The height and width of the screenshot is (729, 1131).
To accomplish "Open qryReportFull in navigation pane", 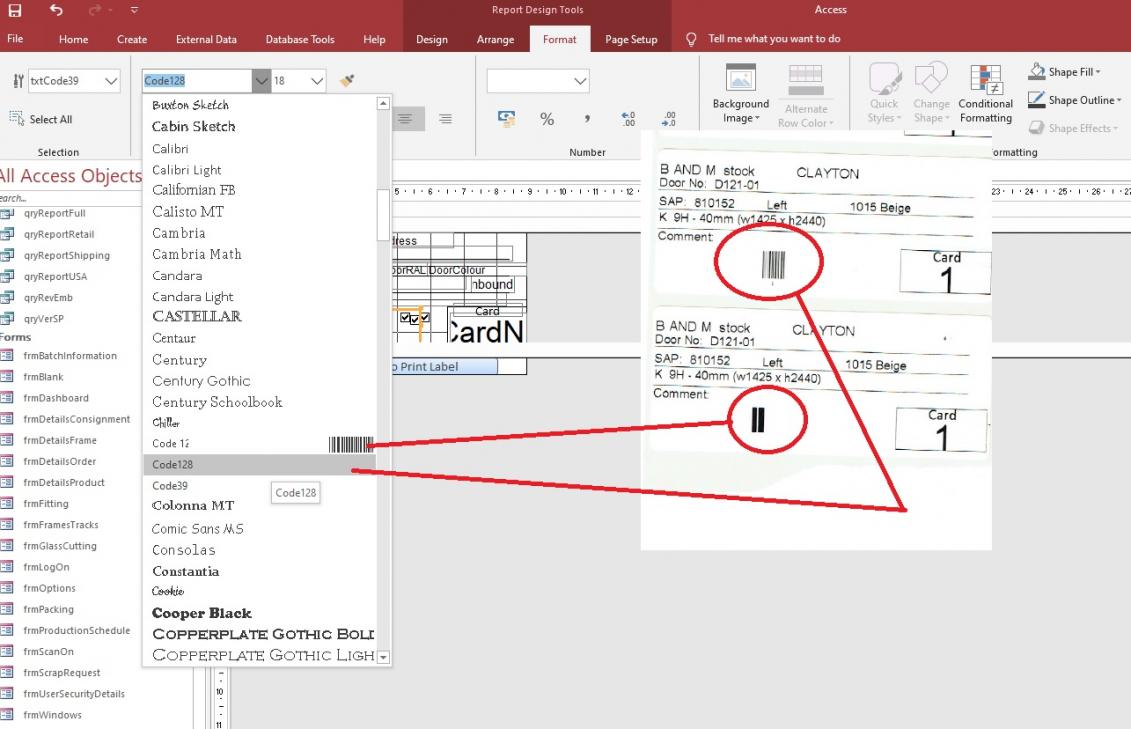I will [x=54, y=213].
